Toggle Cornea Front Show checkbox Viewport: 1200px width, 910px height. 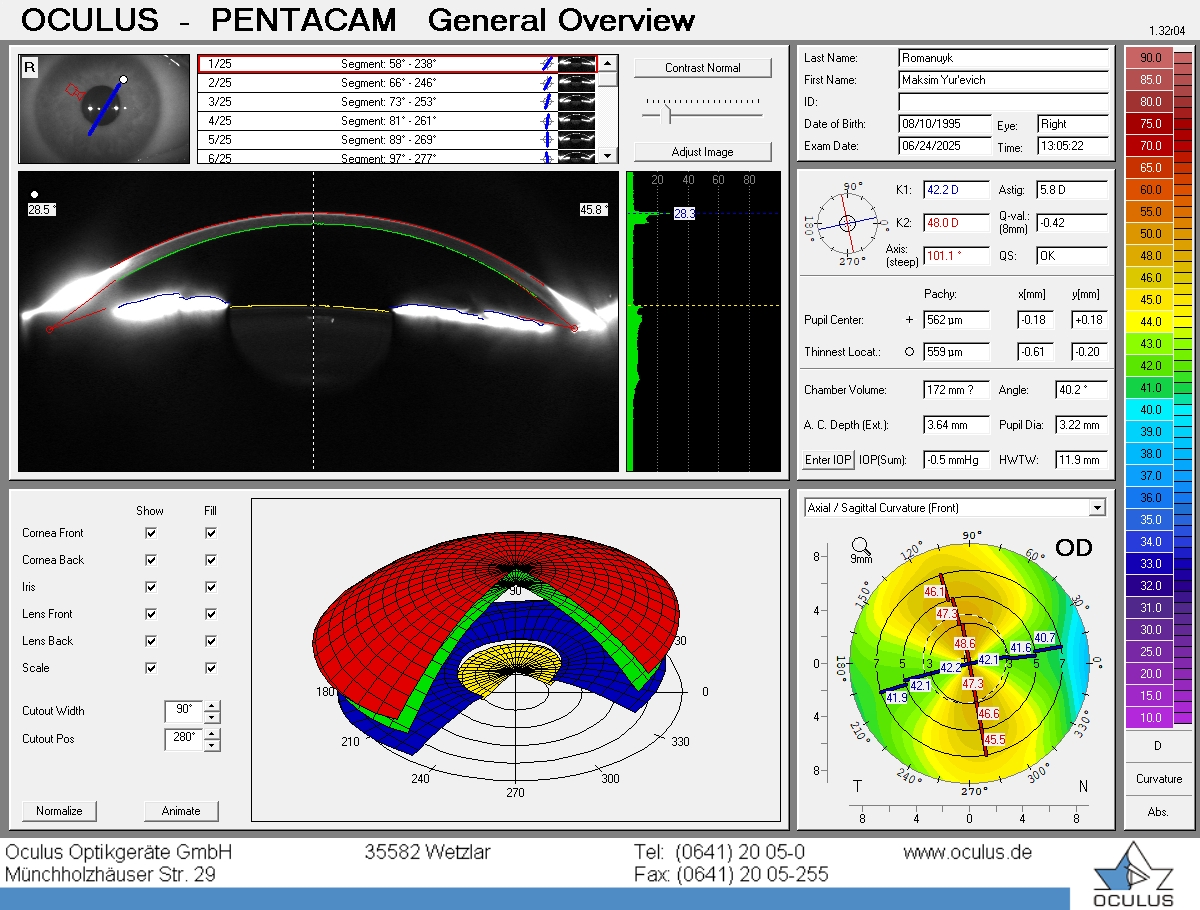(151, 533)
